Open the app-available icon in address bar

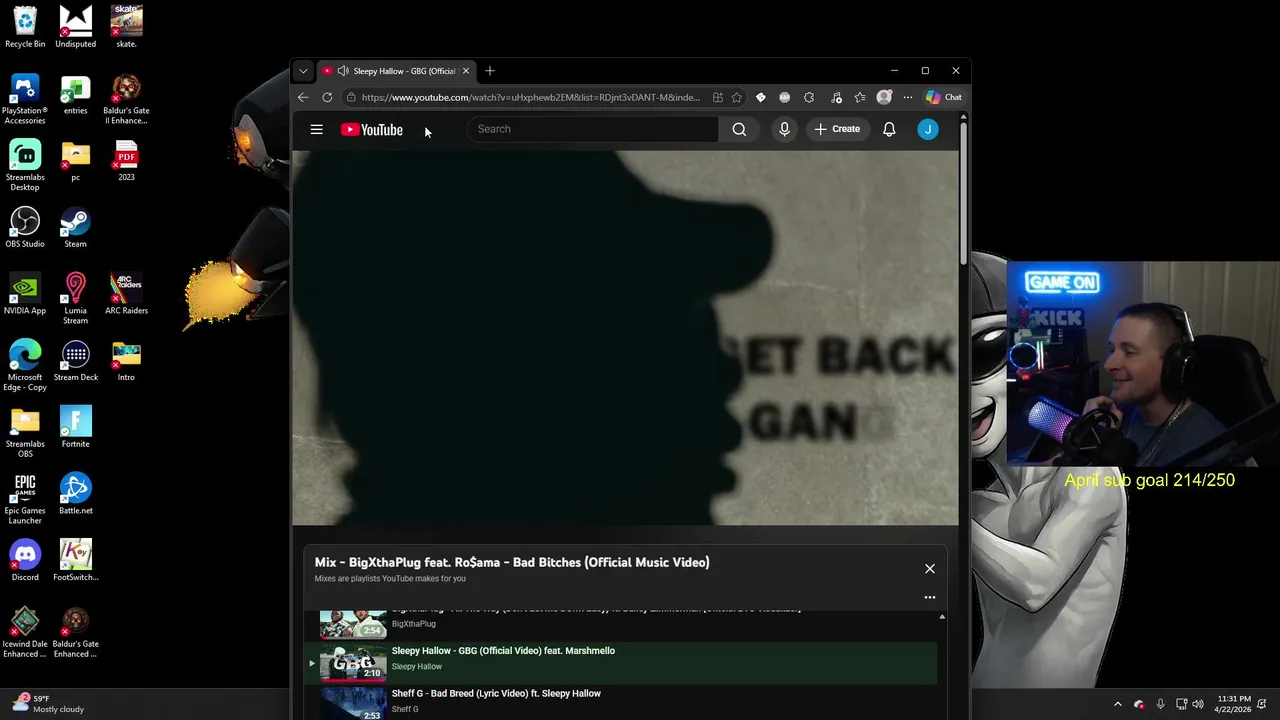coord(718,97)
